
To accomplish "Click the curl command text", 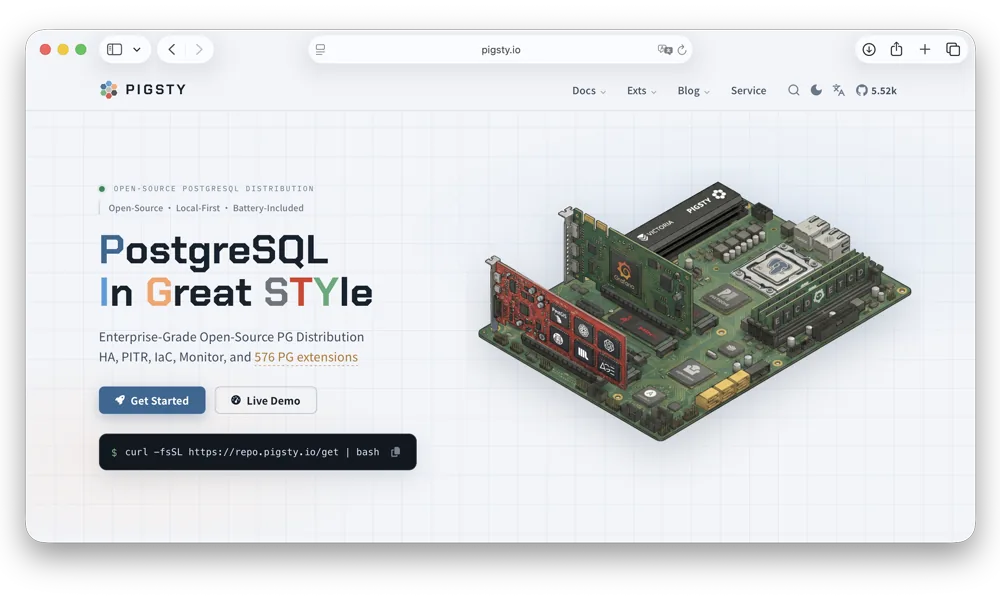I will click(252, 452).
